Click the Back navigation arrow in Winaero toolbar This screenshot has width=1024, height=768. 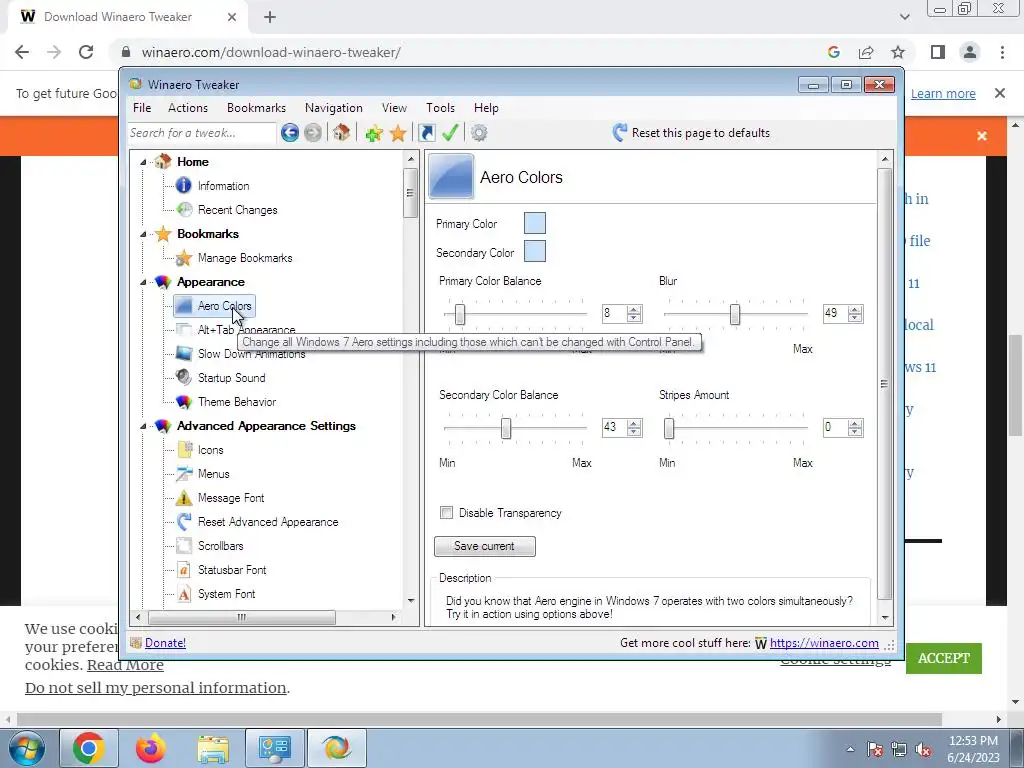[290, 133]
